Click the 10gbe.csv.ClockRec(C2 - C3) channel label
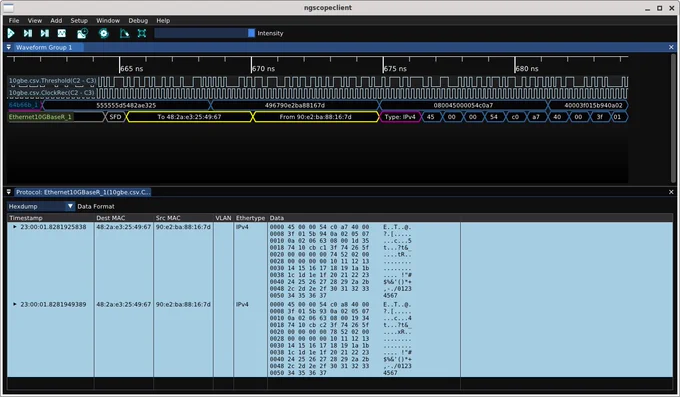 point(52,92)
